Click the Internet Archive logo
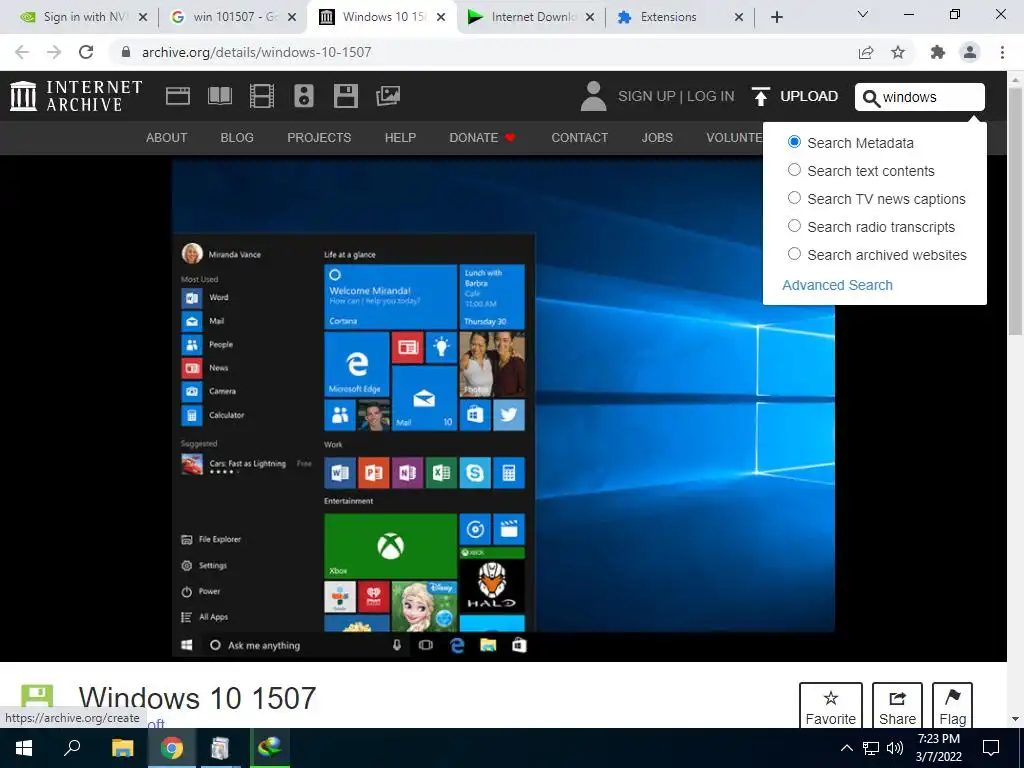The height and width of the screenshot is (768, 1024). coord(76,96)
